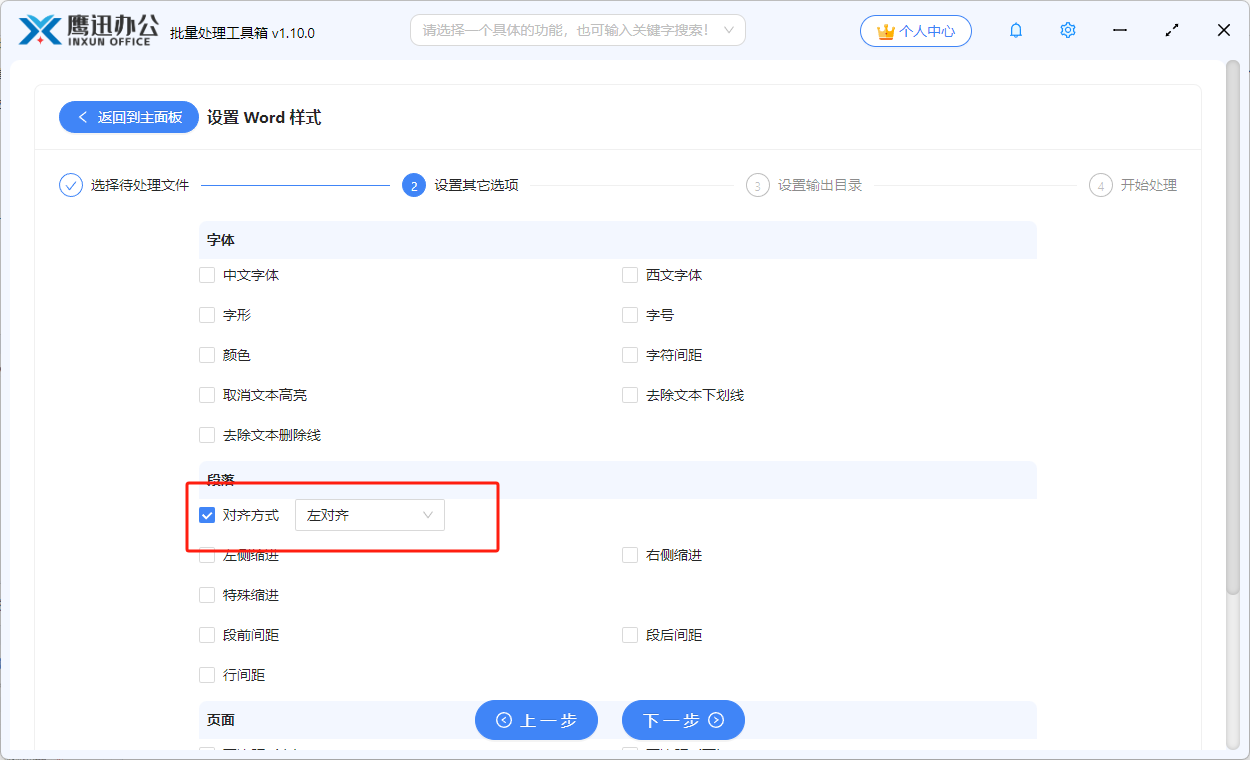The width and height of the screenshot is (1250, 760).
Task: Tick the 字形 checkbox
Action: pos(207,315)
